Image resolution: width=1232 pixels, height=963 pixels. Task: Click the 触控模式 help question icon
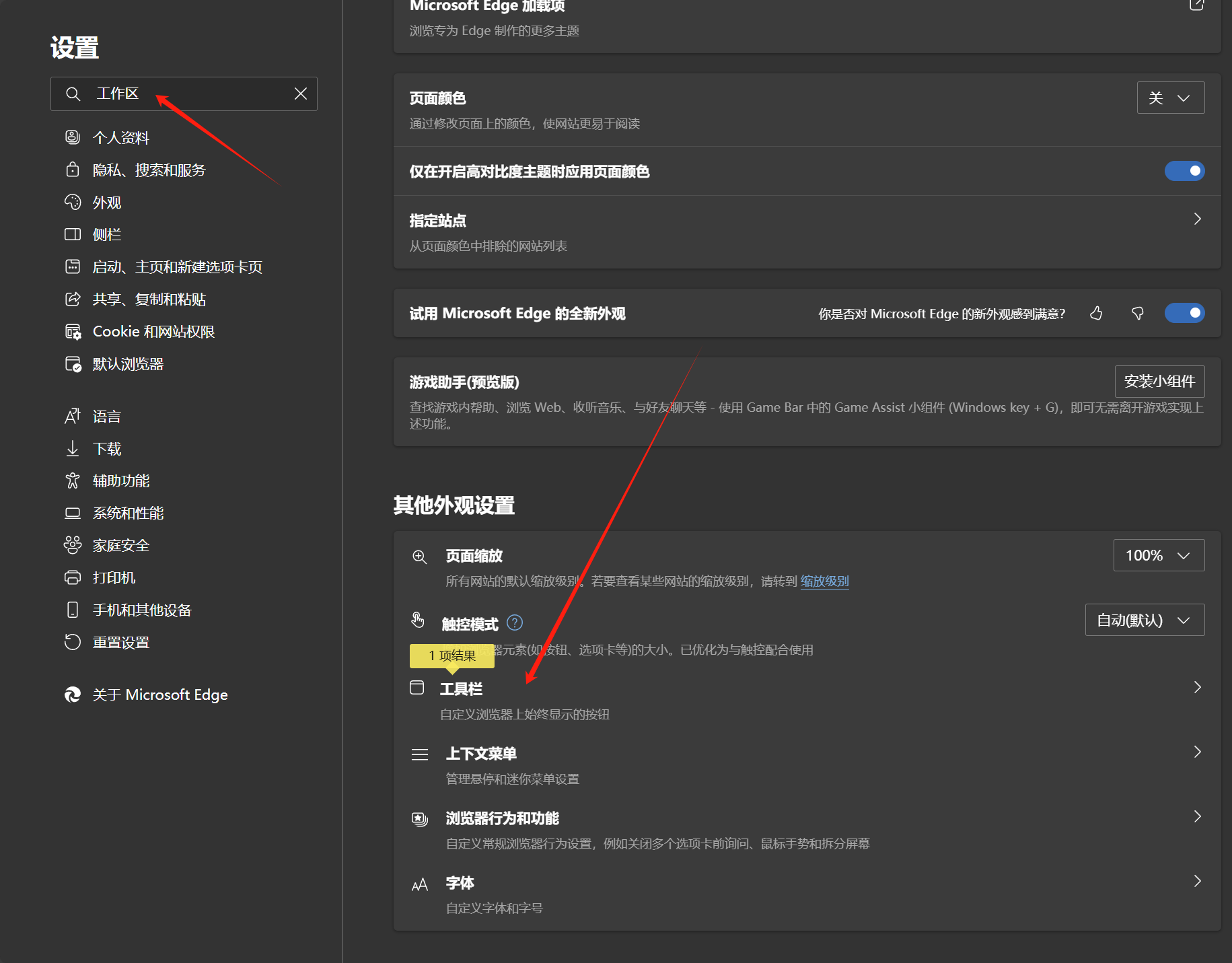[515, 623]
